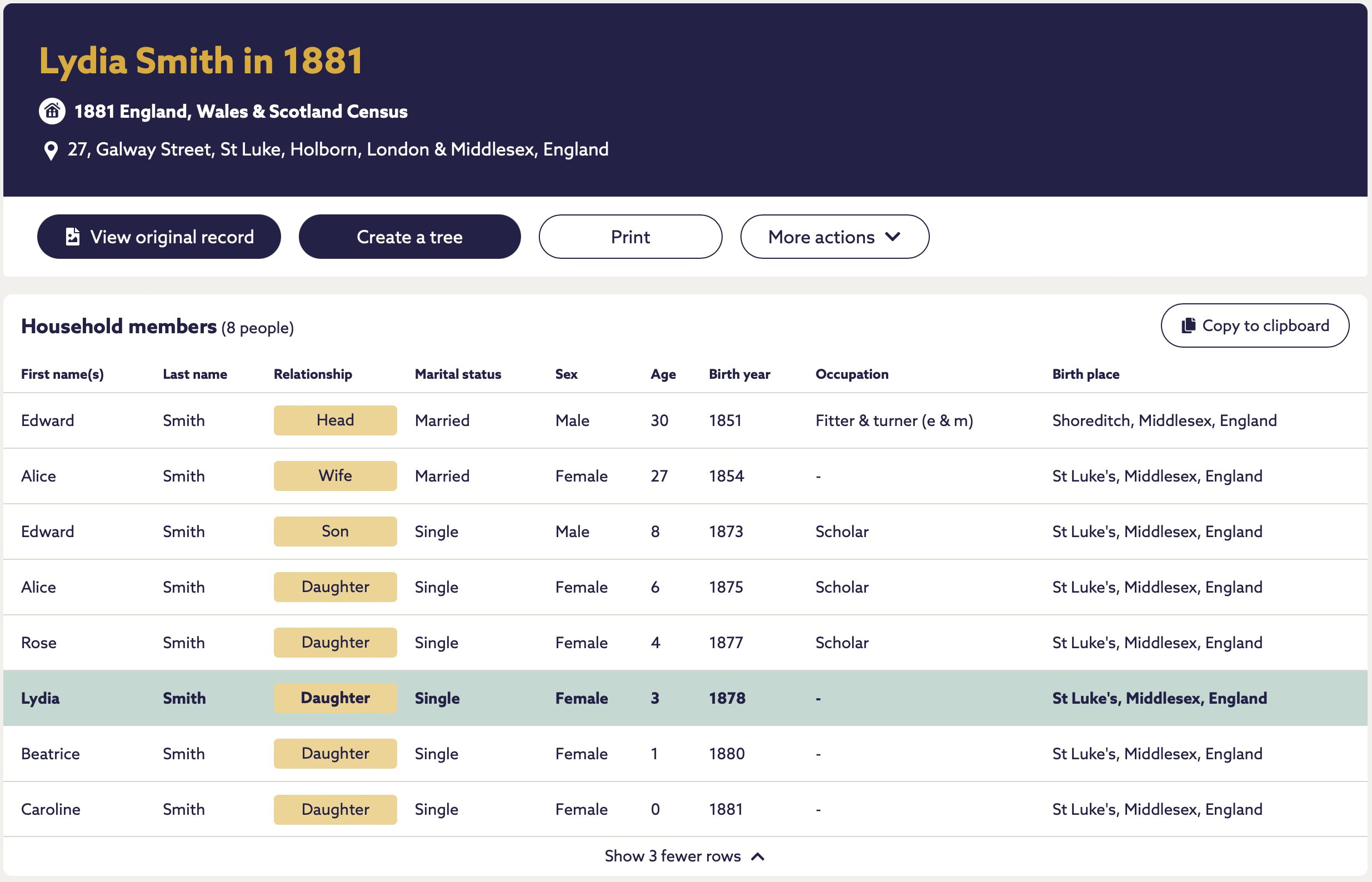Click the Household members heading
The image size is (1372, 882).
(118, 327)
